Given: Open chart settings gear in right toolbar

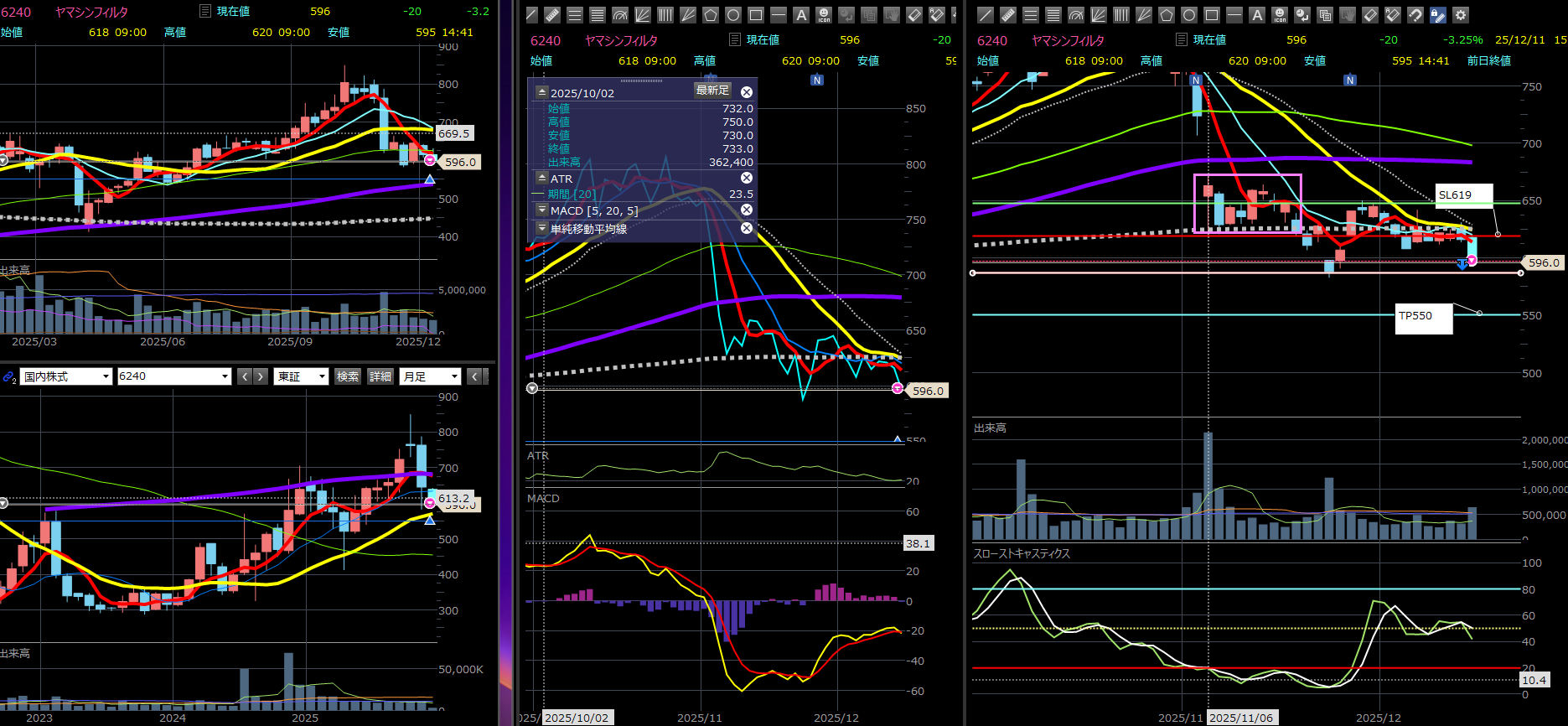Looking at the screenshot, I should pos(1461,15).
